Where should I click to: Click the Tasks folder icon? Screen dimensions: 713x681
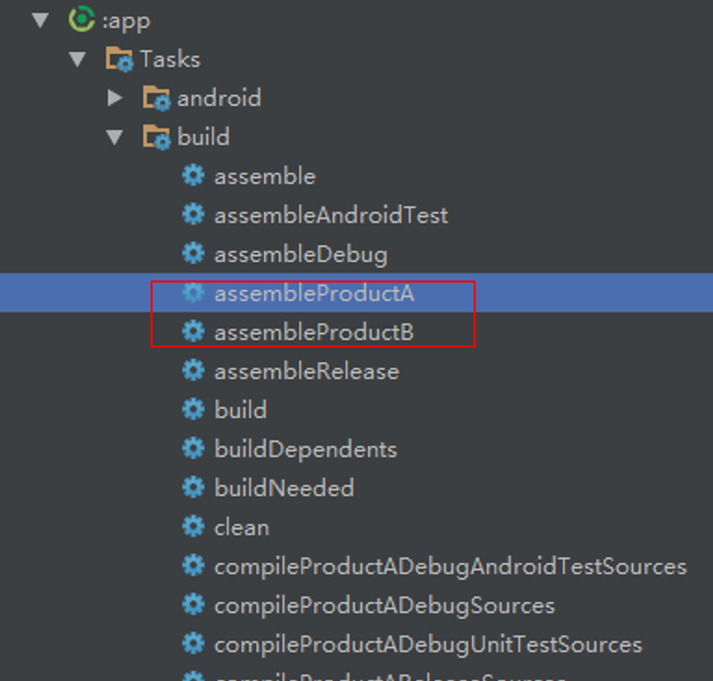[x=120, y=59]
